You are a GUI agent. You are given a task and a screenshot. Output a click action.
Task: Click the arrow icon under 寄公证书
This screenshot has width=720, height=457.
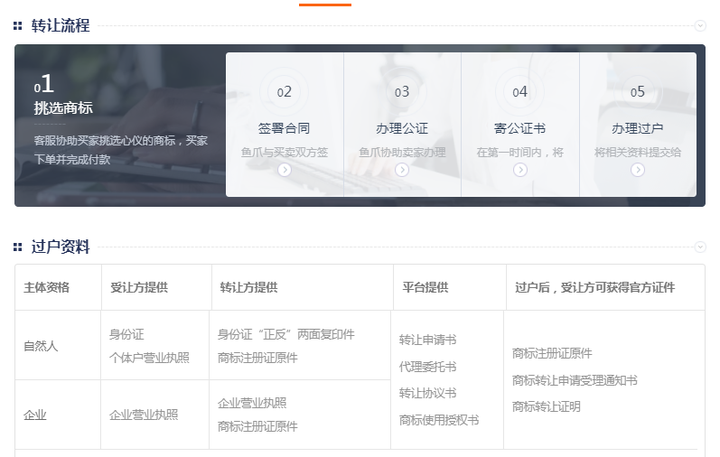tap(520, 170)
